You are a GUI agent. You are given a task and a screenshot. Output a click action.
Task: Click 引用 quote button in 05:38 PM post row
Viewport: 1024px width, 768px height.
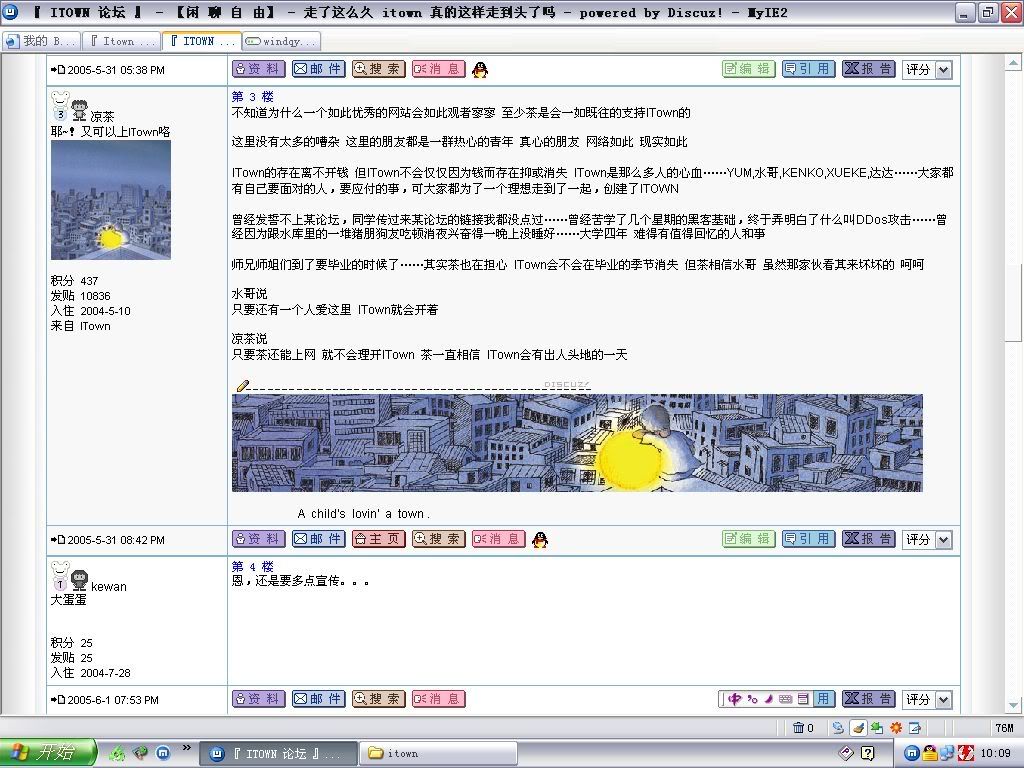point(808,69)
